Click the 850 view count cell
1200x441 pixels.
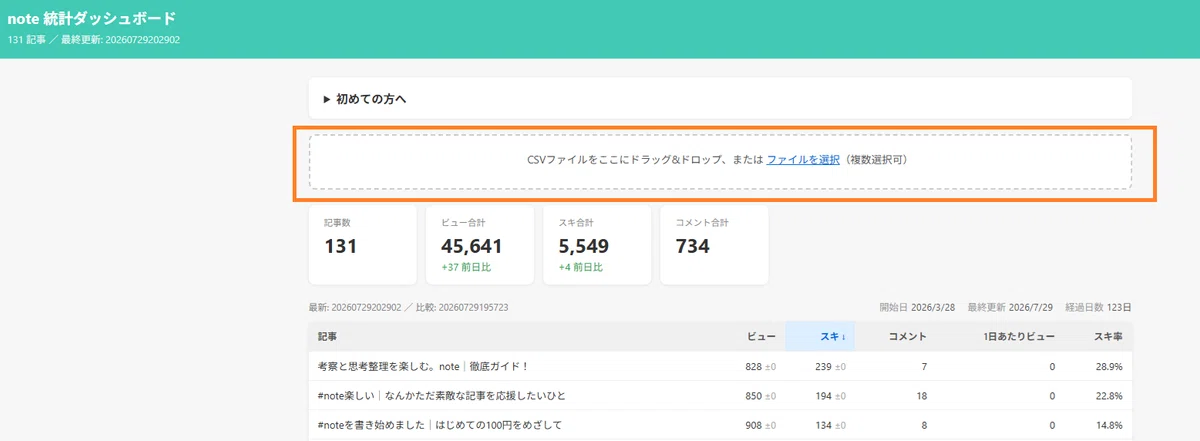coord(760,396)
